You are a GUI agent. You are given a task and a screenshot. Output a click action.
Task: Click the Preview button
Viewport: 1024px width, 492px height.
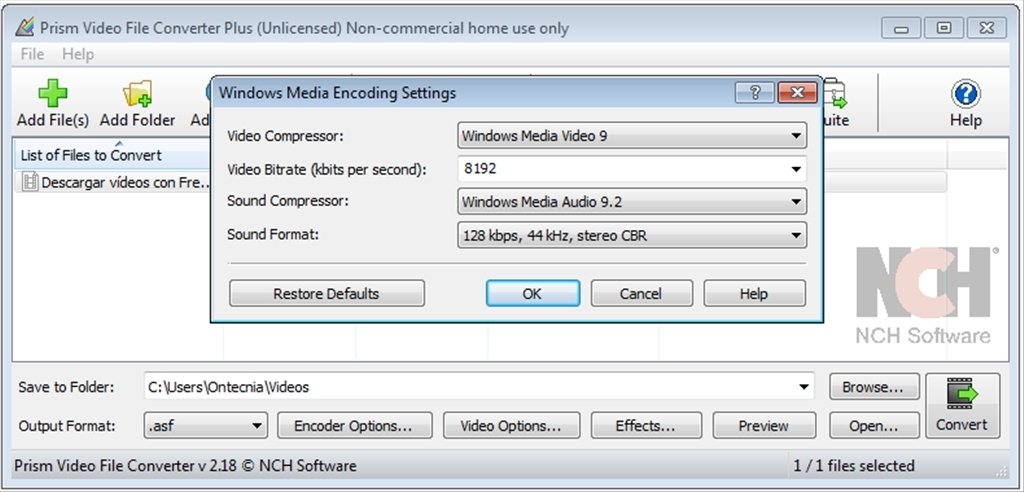click(764, 426)
